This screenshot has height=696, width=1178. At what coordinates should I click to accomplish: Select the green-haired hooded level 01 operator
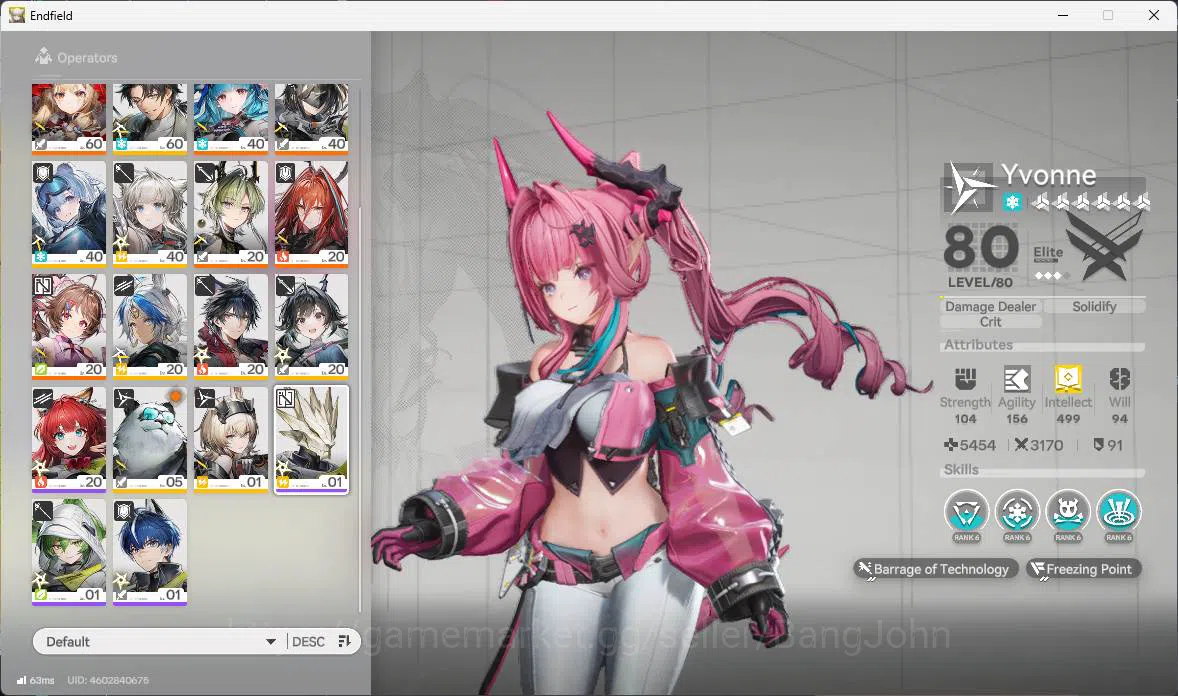68,552
